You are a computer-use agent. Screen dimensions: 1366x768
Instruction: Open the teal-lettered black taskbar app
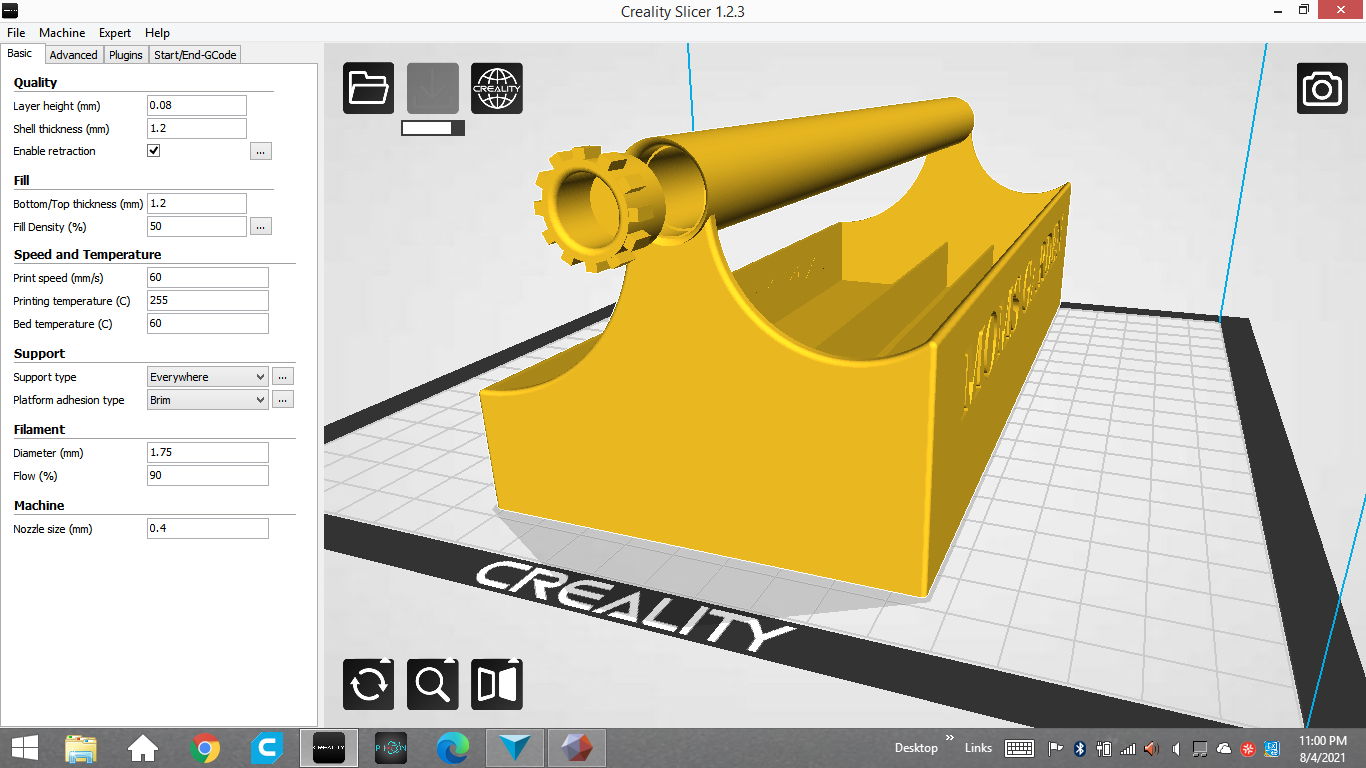tap(391, 748)
